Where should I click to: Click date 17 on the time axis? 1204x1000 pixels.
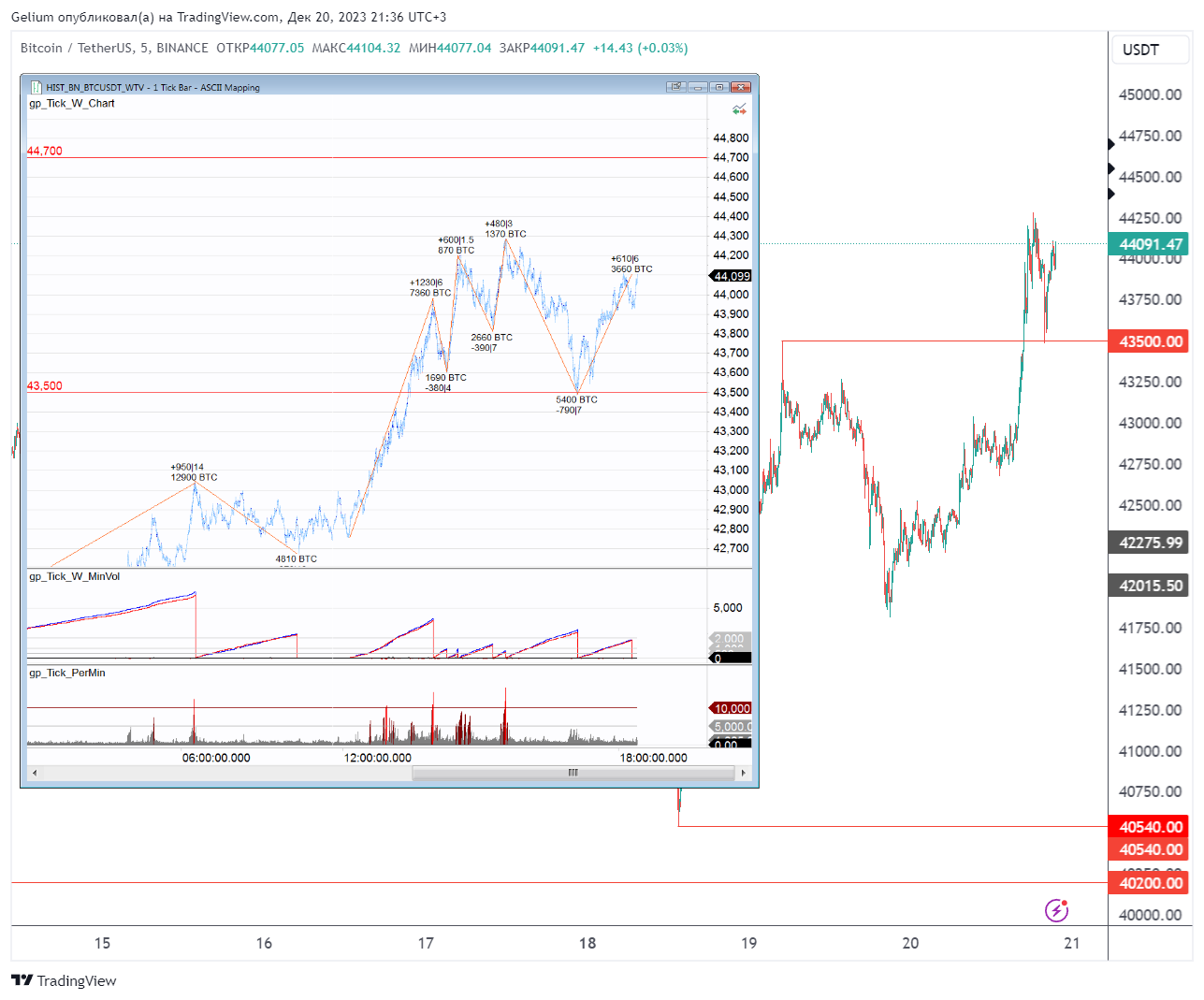(x=426, y=943)
